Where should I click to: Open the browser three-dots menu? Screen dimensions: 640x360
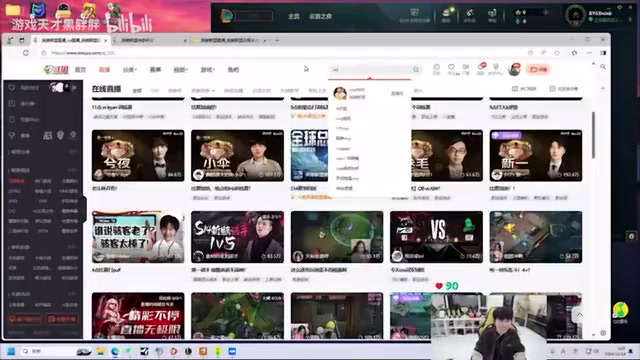point(589,53)
